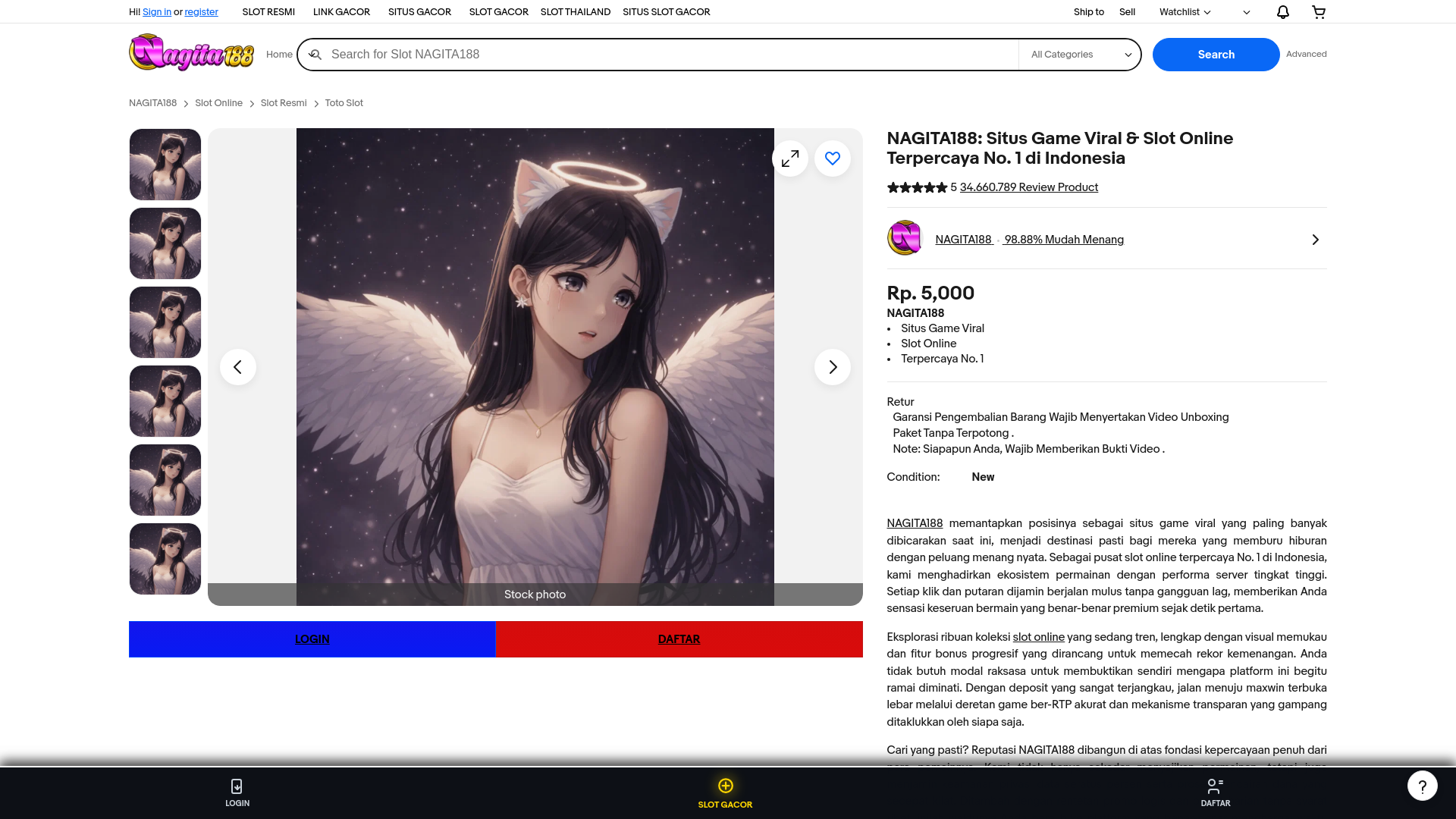
Task: Go to the Slot Online breadcrumb
Action: tap(218, 103)
